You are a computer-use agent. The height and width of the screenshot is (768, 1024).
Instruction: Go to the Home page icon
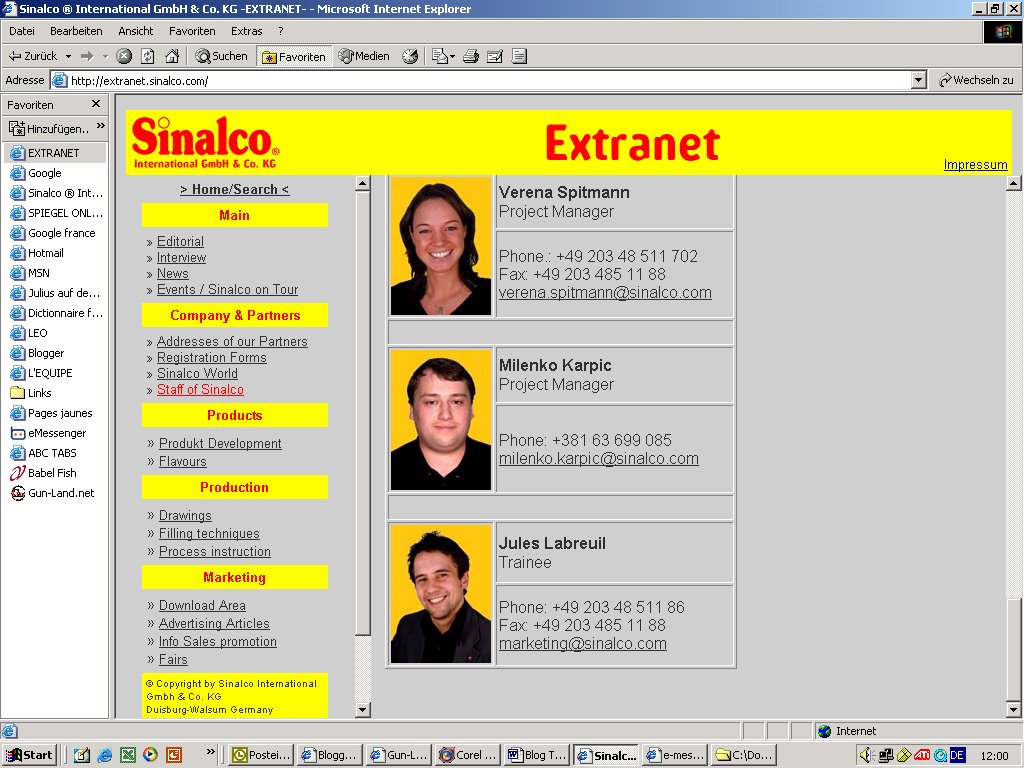(x=172, y=56)
